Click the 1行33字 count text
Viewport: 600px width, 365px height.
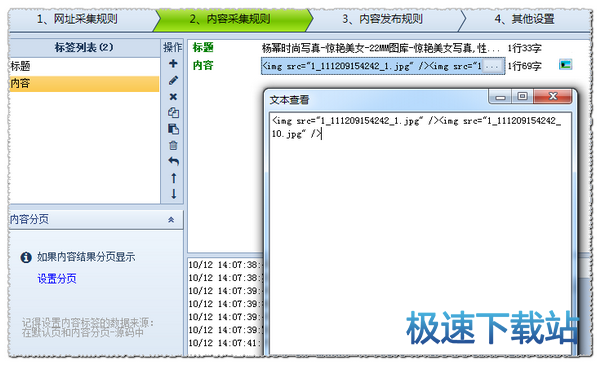524,48
